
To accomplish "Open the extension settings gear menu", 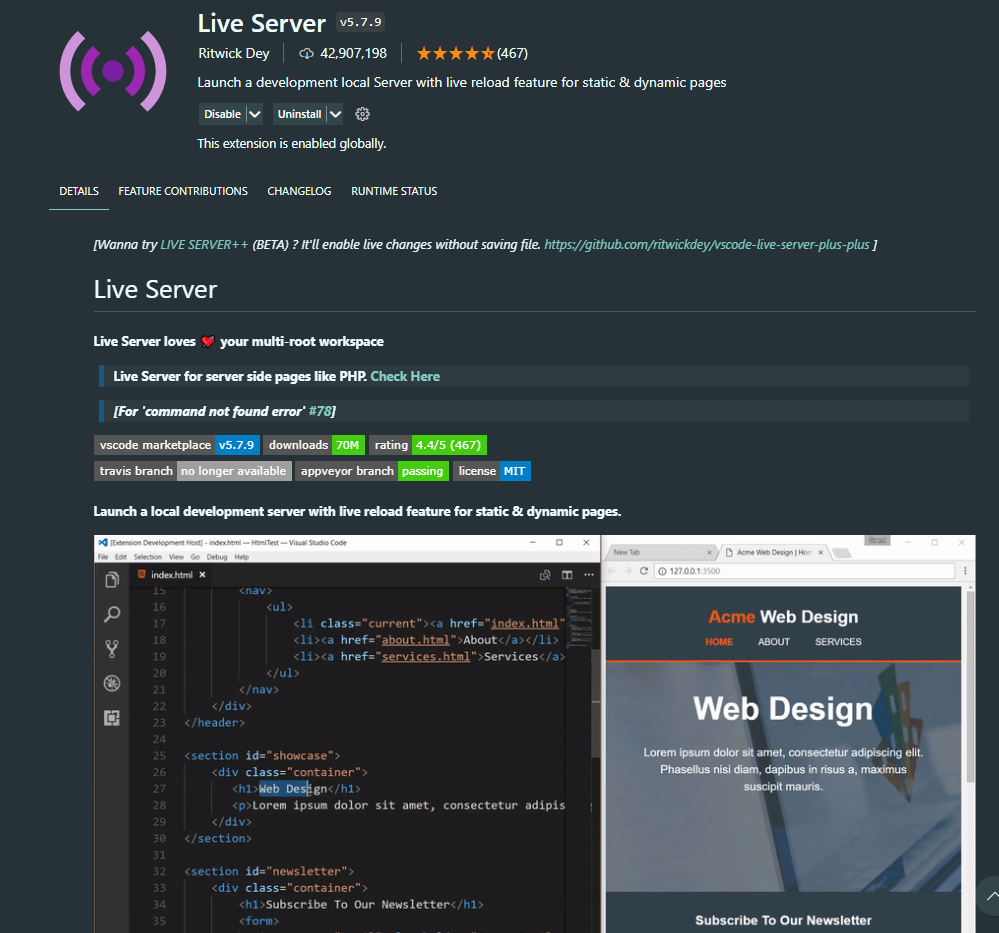I will pyautogui.click(x=363, y=114).
